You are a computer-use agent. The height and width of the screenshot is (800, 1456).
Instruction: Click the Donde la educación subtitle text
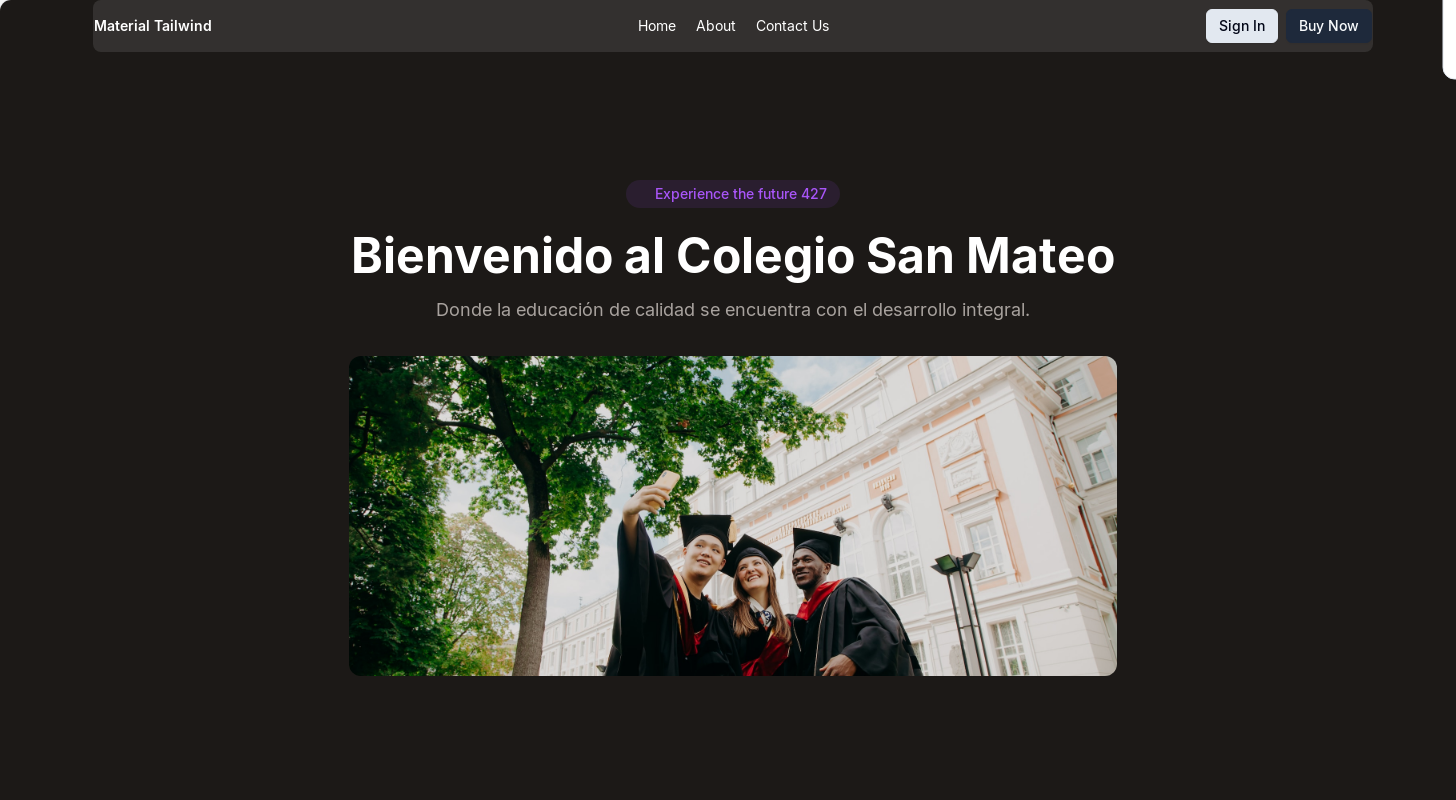click(x=733, y=310)
